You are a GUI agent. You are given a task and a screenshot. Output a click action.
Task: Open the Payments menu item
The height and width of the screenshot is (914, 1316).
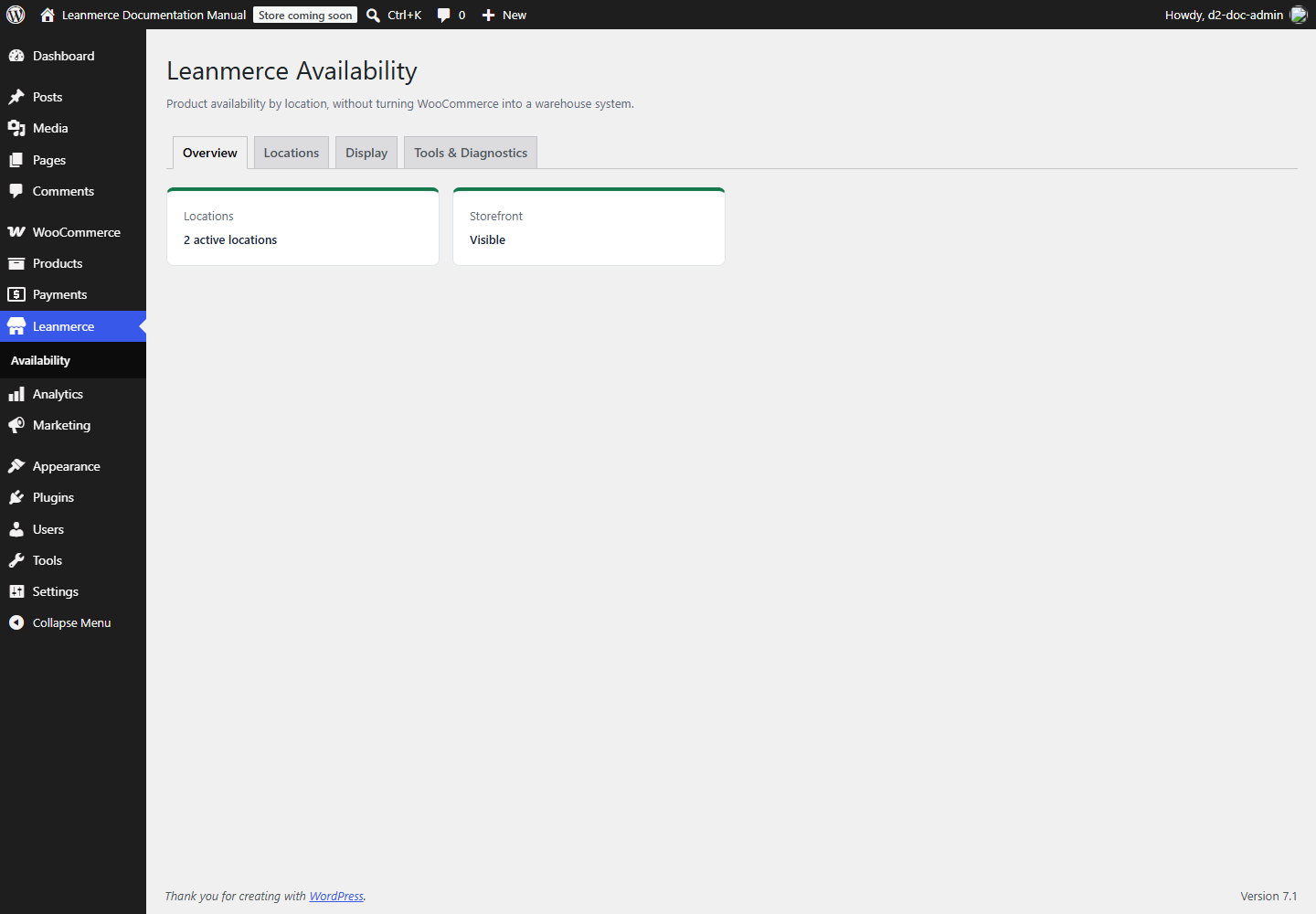point(73,294)
